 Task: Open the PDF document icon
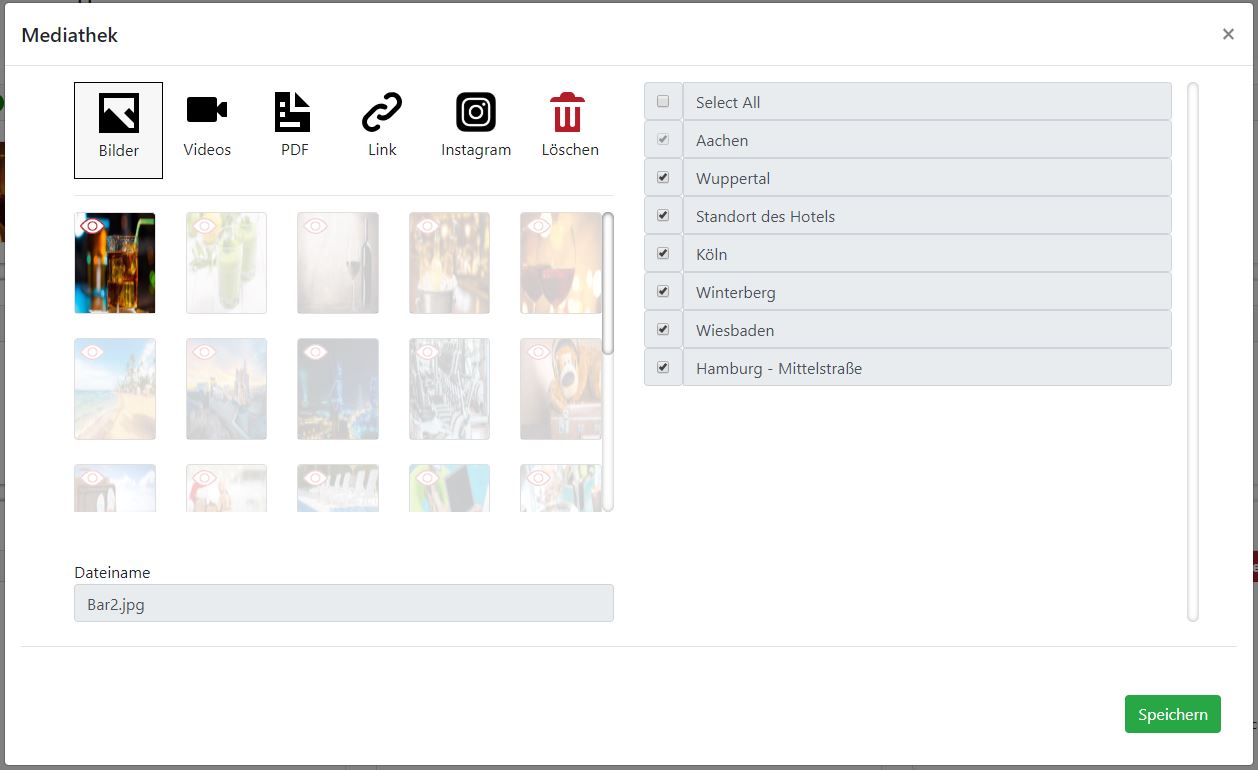coord(293,112)
